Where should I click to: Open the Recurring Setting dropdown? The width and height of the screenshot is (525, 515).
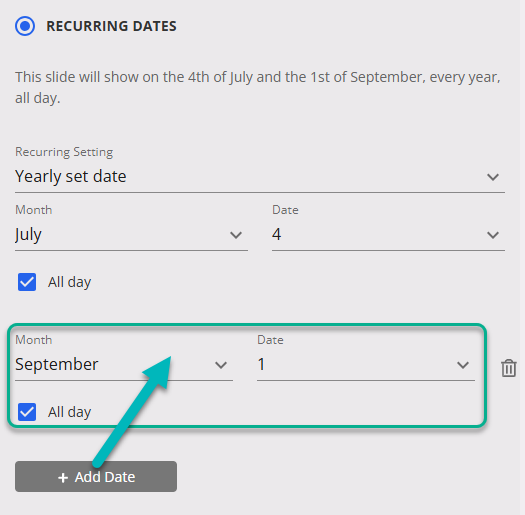(x=260, y=177)
